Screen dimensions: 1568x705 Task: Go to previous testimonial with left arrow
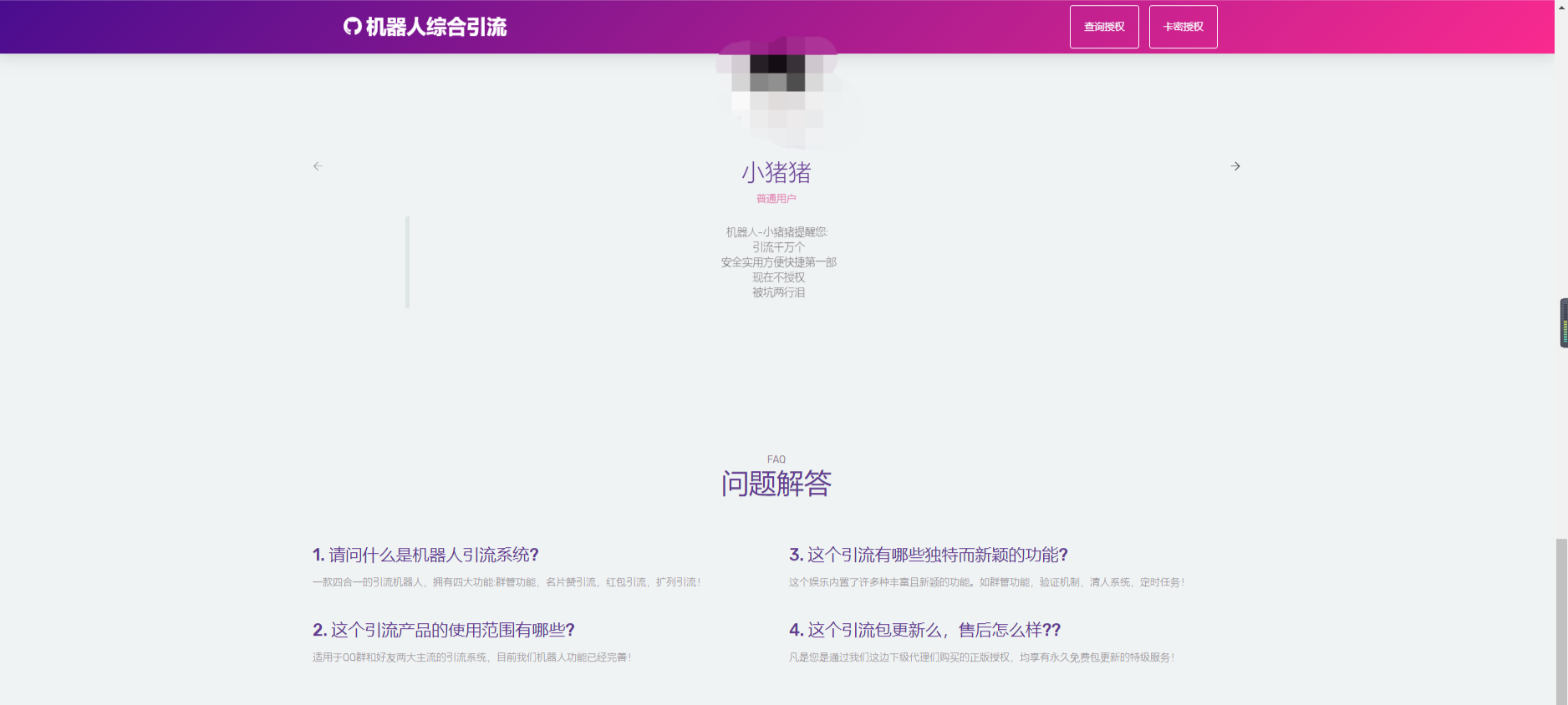(318, 166)
